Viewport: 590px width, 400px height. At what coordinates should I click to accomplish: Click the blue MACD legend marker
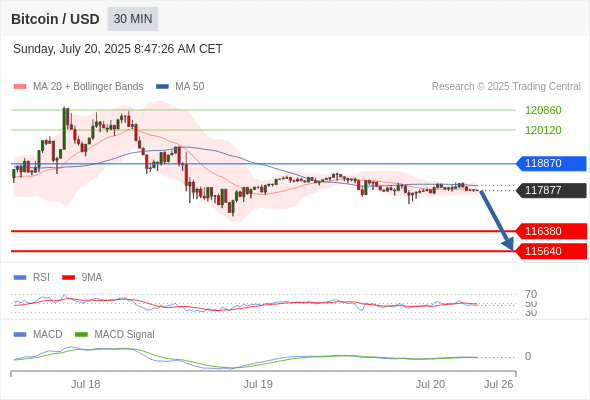click(20, 335)
